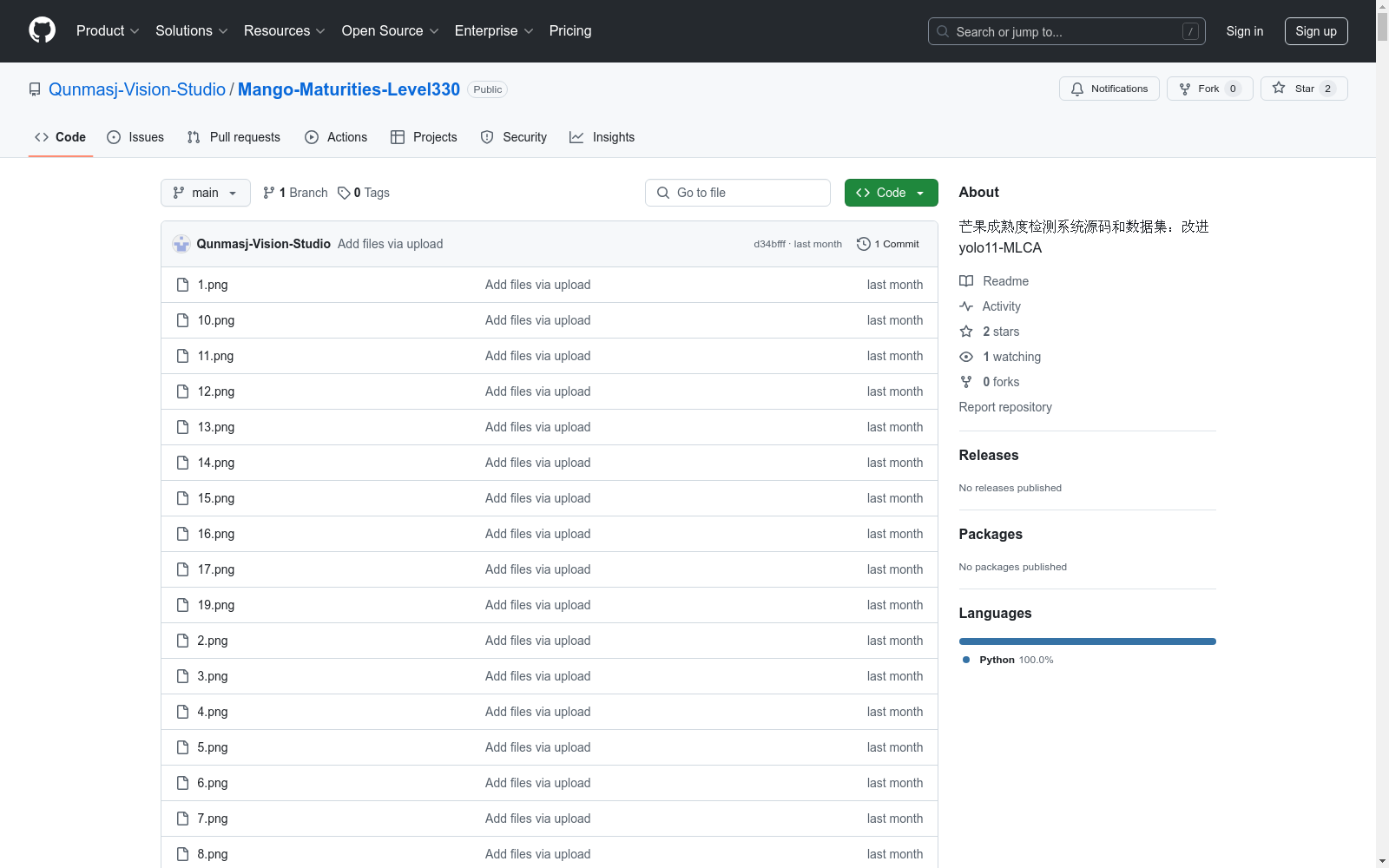Viewport: 1389px width, 868px height.
Task: Click the Notifications bell icon
Action: pyautogui.click(x=1077, y=89)
